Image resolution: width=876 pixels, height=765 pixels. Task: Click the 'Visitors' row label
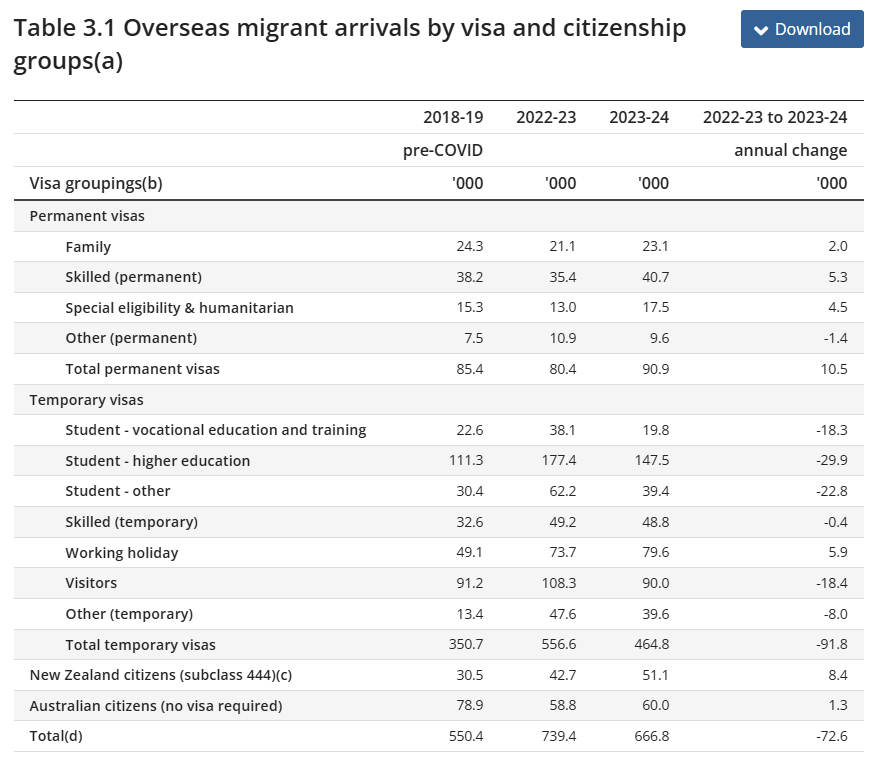point(91,583)
